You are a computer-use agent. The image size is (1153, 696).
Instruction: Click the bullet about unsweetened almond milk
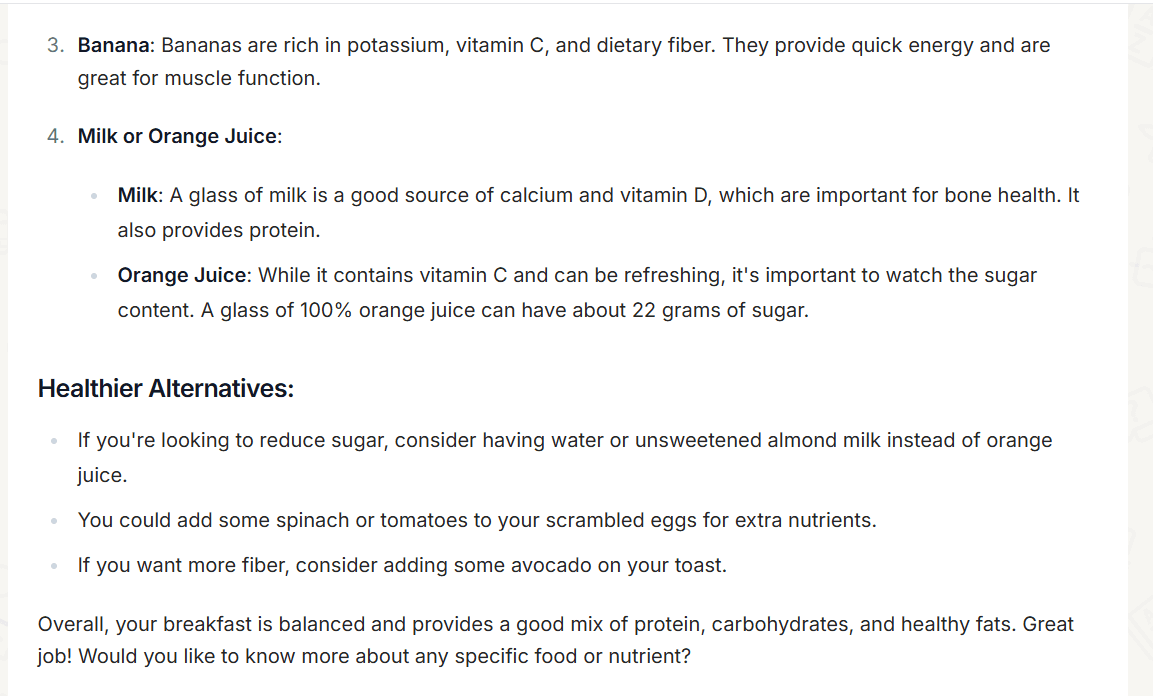coord(565,457)
